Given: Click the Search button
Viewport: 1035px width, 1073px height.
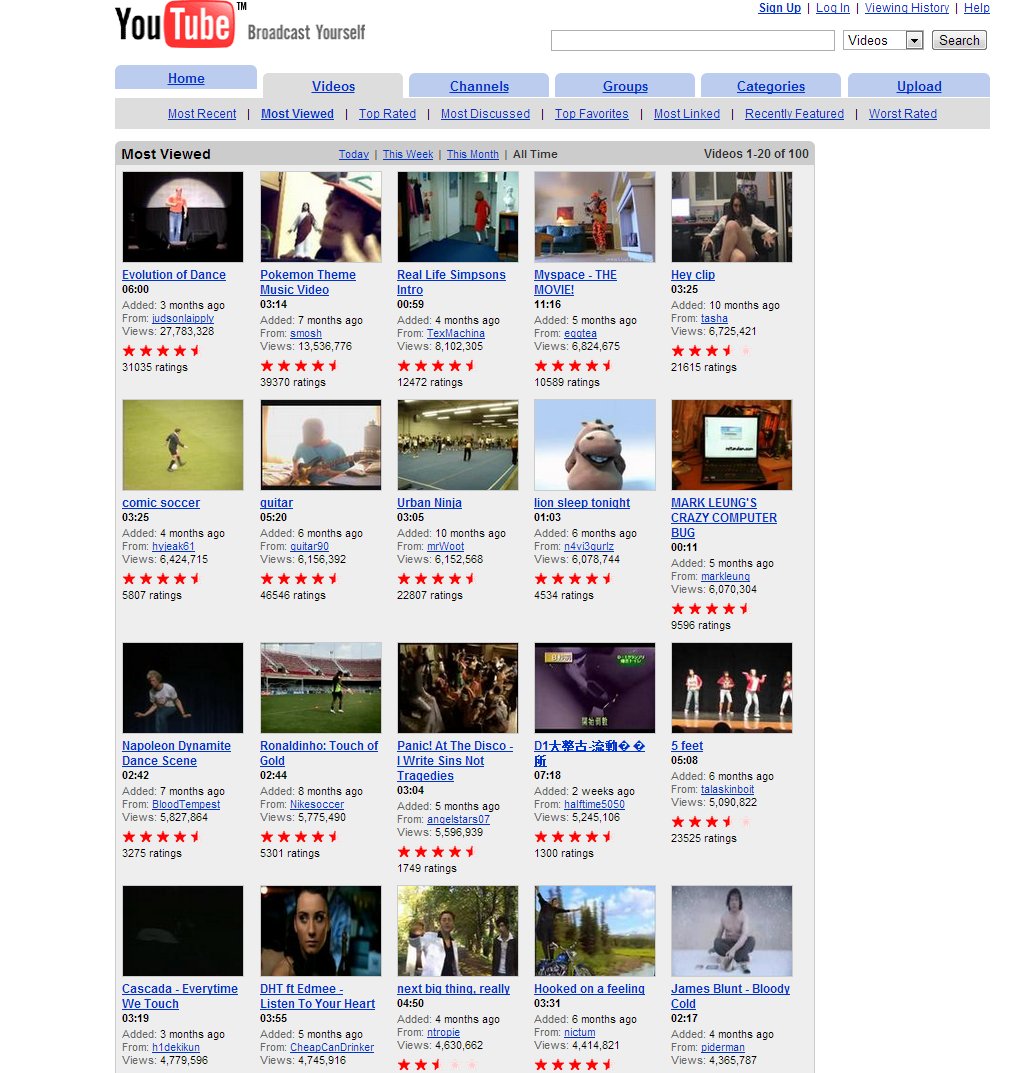Looking at the screenshot, I should click(x=959, y=40).
